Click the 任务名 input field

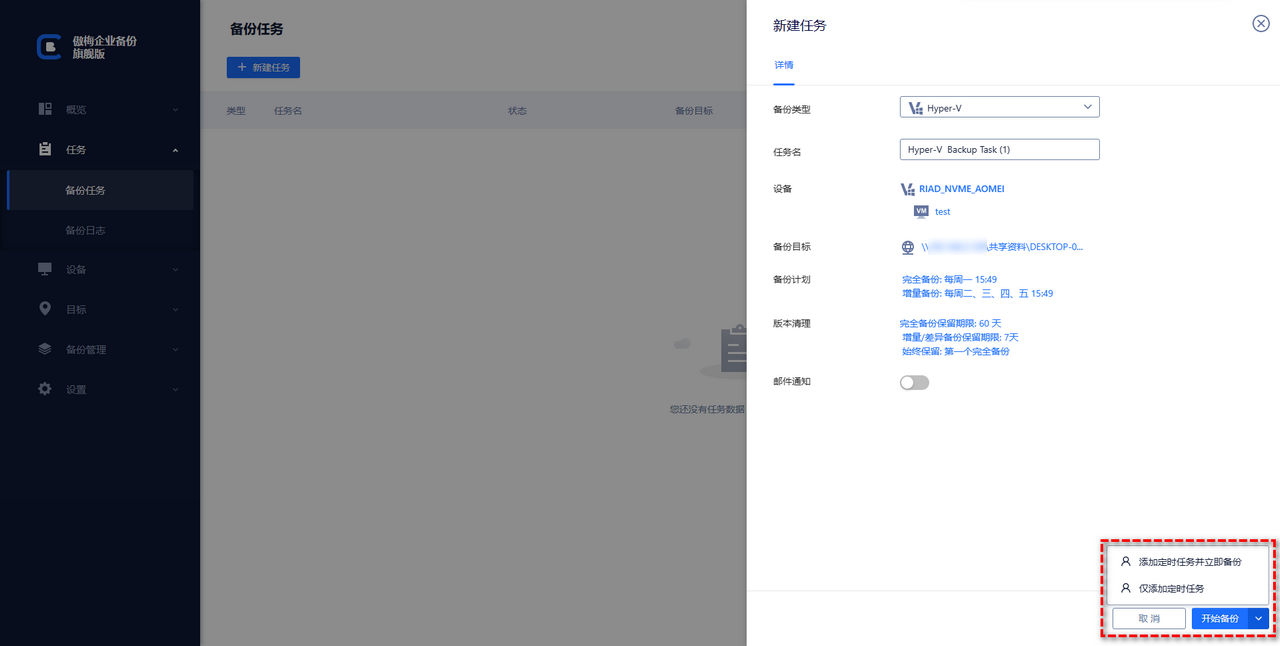tap(1000, 149)
